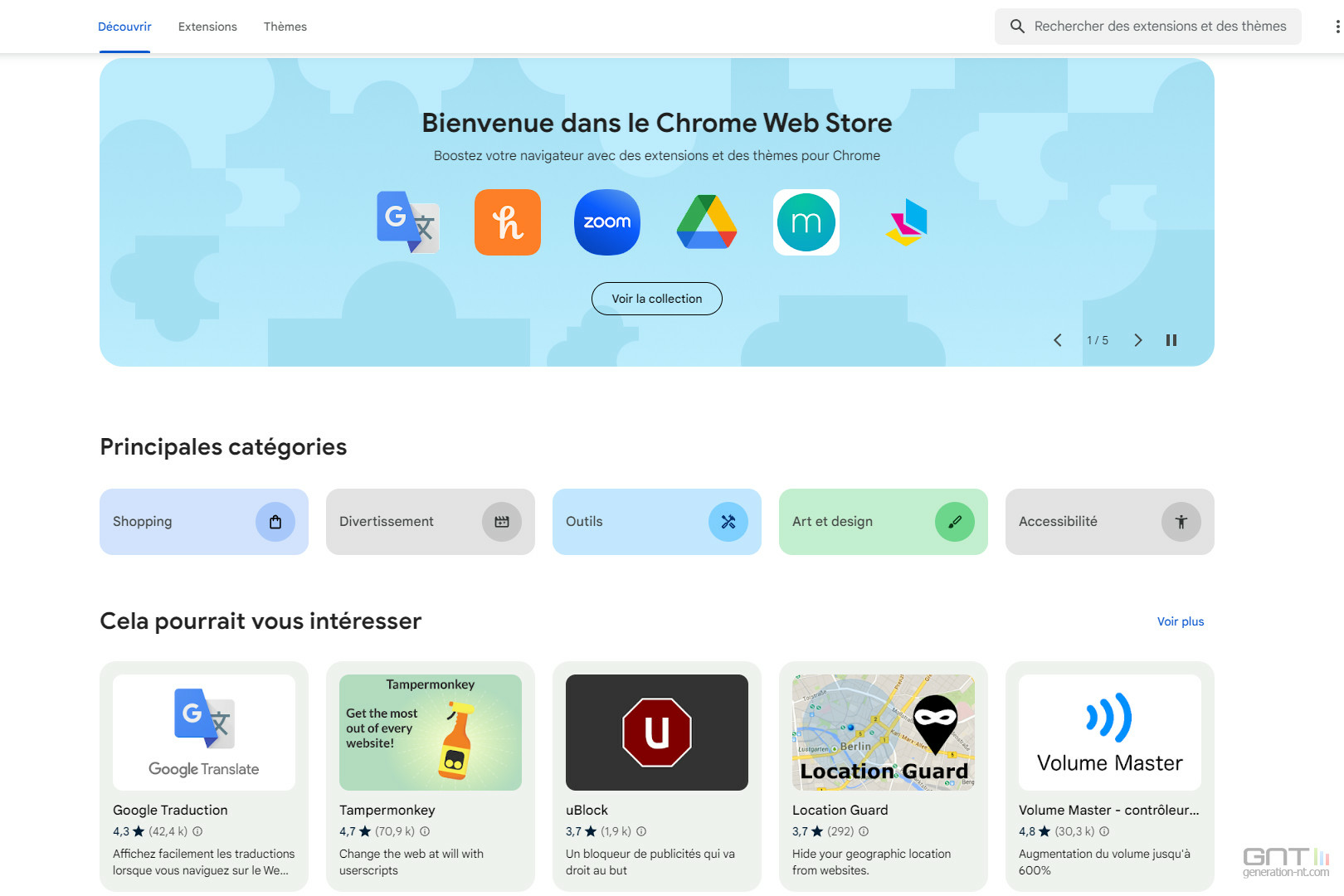Viewport: 1344px width, 896px height.
Task: Select the Zoom icon in banner
Action: pos(607,222)
